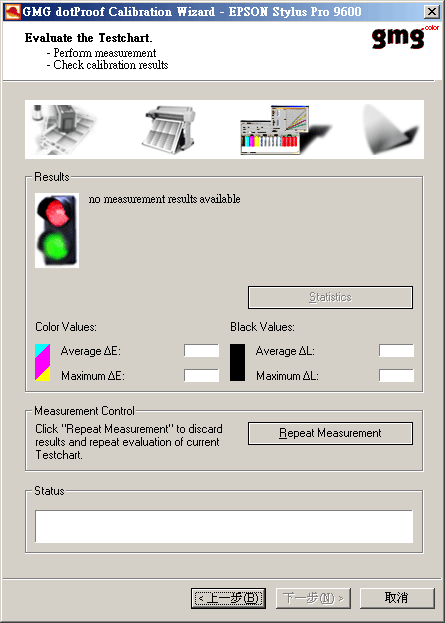Click the color gamut step icon
This screenshot has height=623, width=445.
pos(390,130)
